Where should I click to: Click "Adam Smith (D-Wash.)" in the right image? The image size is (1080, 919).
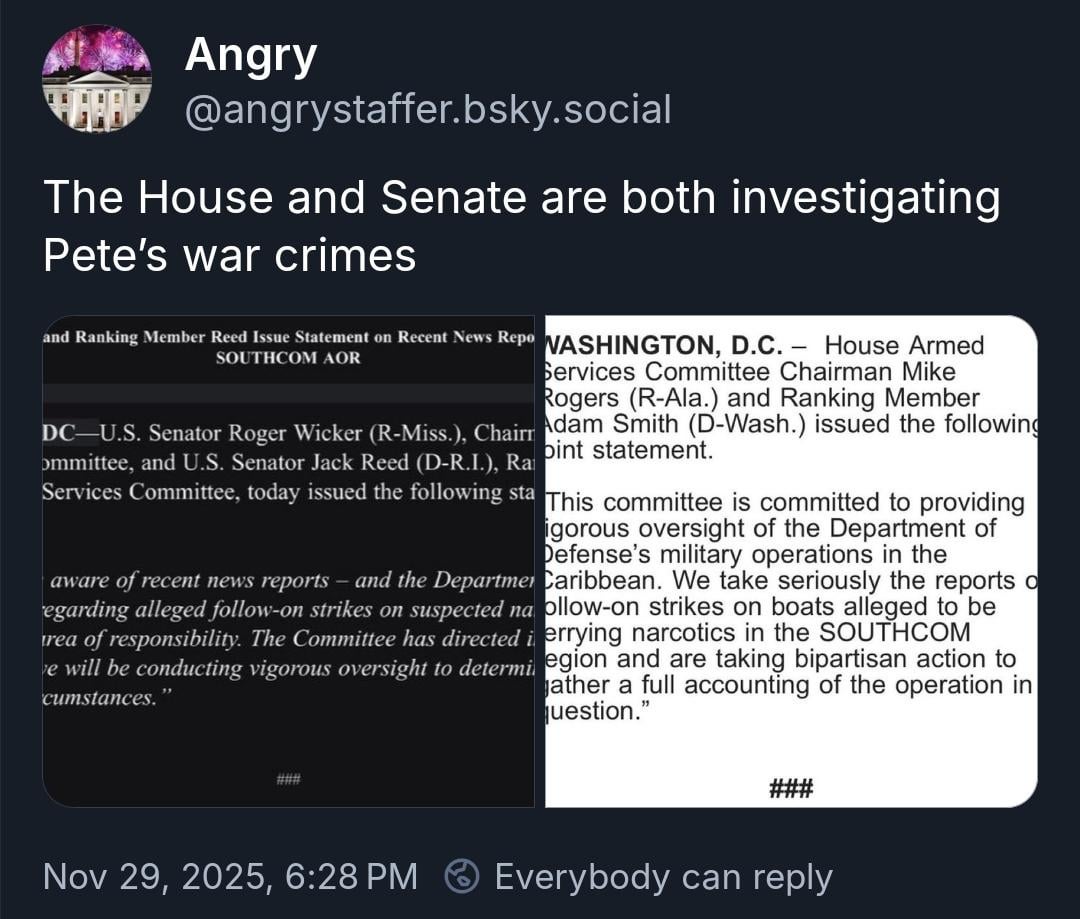(675, 423)
